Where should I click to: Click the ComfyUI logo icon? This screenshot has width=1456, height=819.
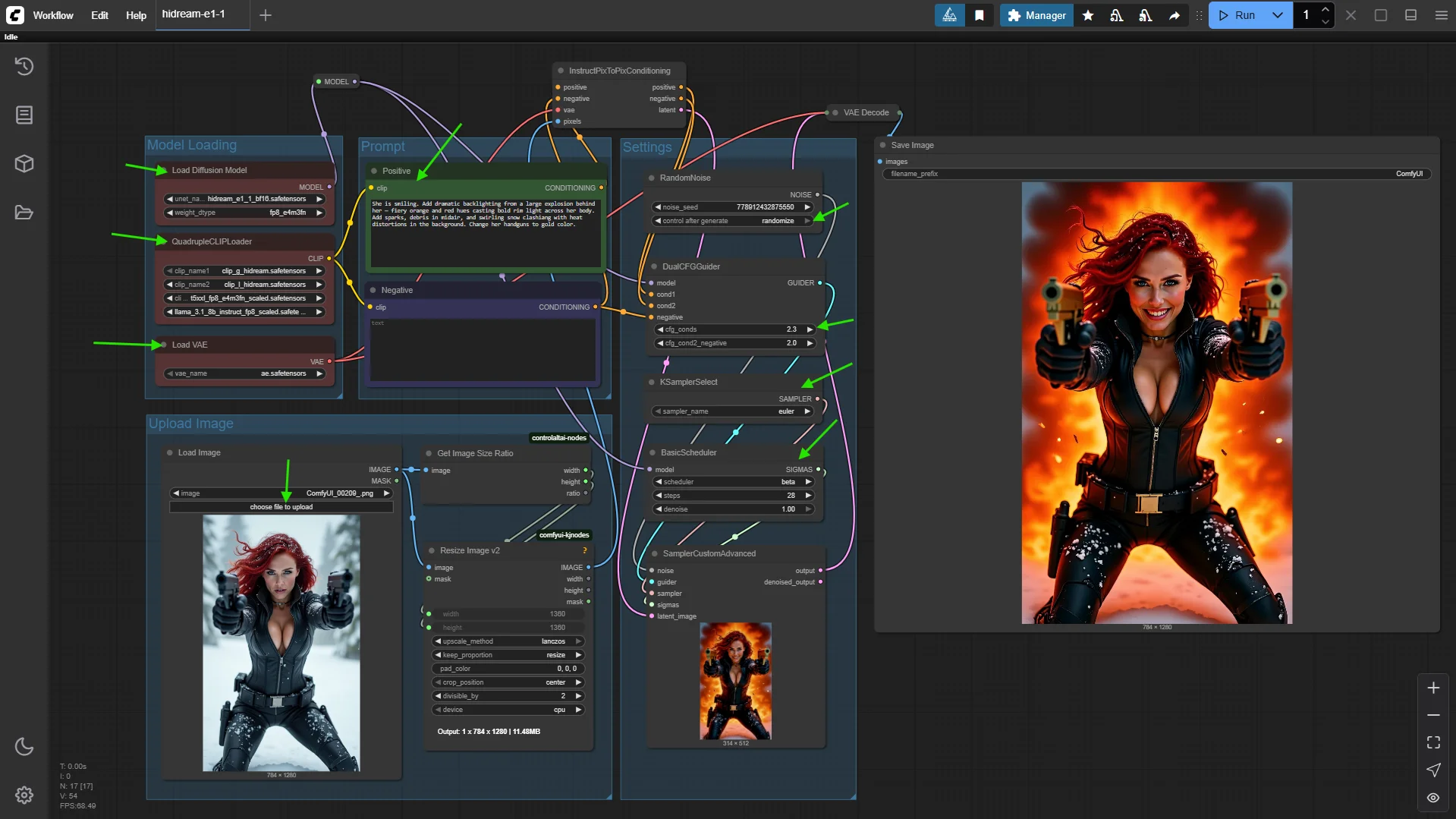click(x=15, y=15)
